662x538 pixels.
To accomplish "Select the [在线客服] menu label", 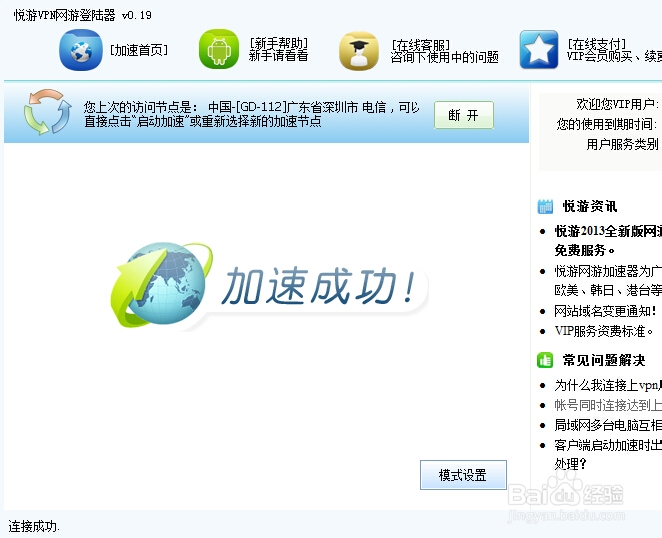I will pos(421,44).
